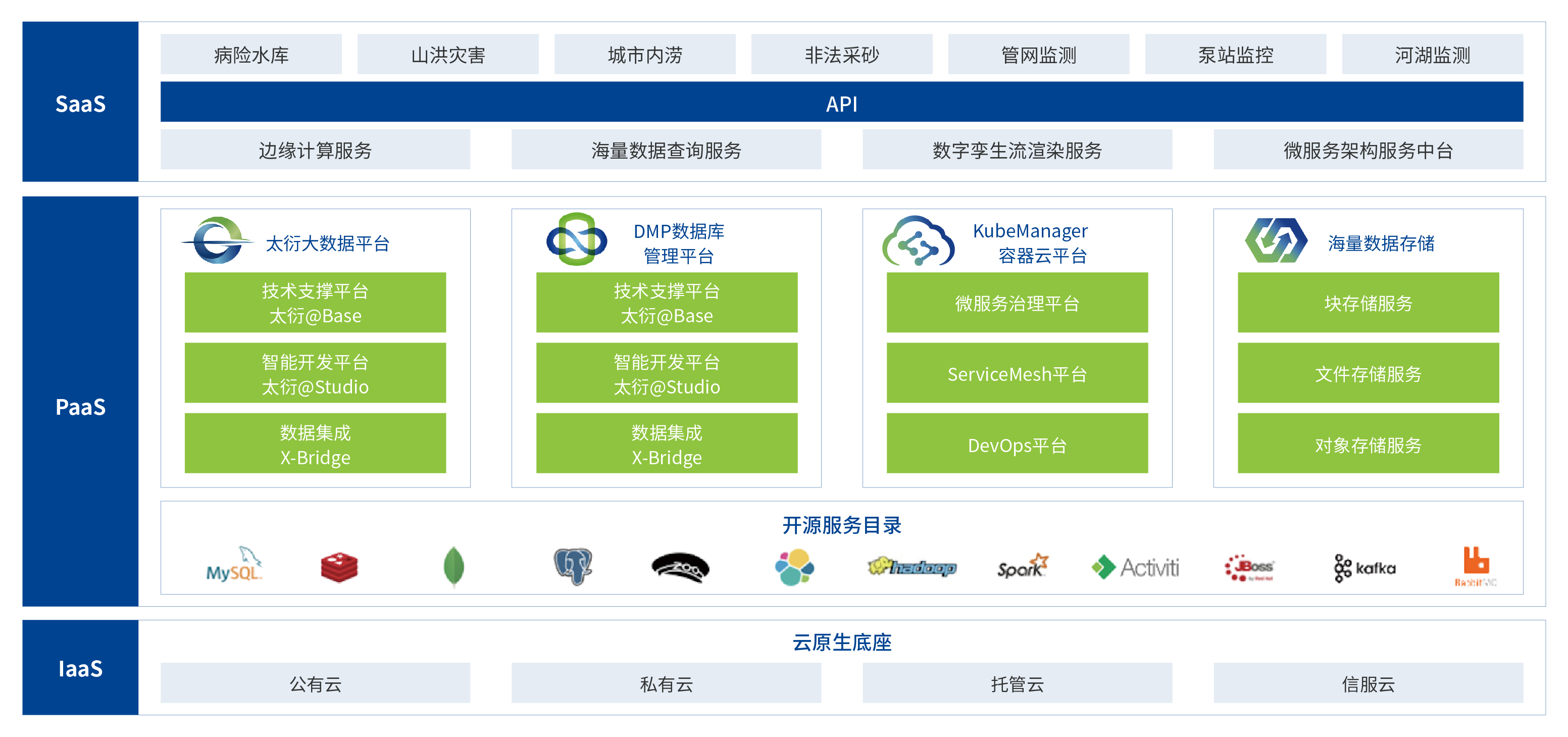Choose the 托管云 option
This screenshot has height=737, width=1568.
point(1017,683)
